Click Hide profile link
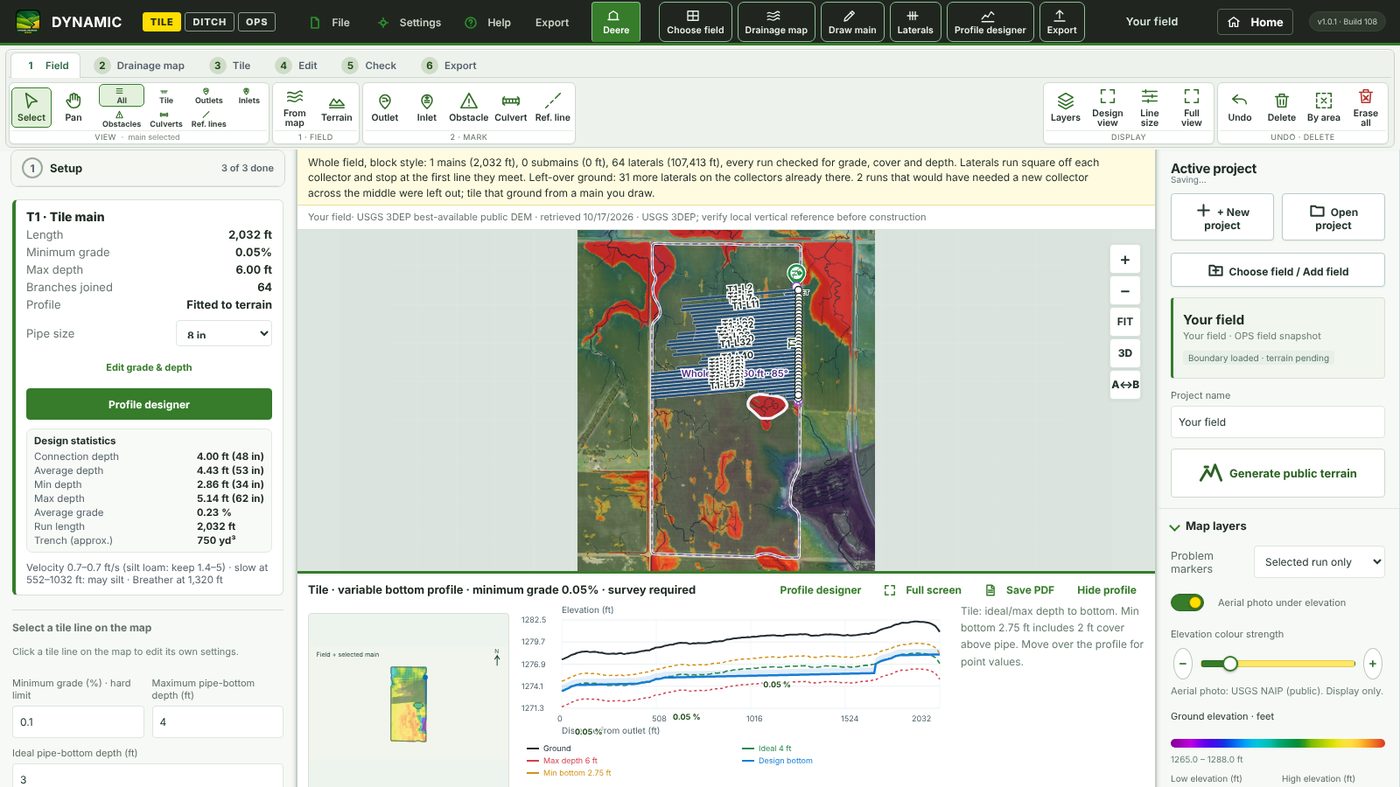 1106,590
